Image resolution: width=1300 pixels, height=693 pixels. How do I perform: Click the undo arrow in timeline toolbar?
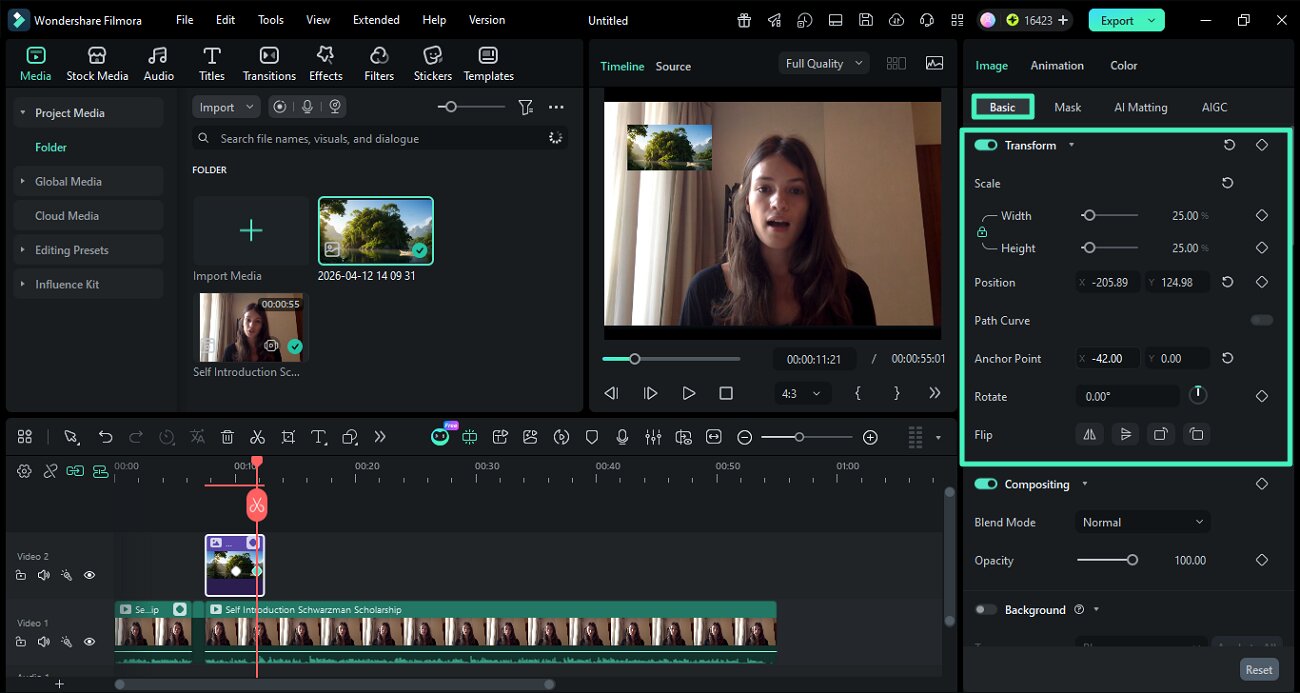pos(105,437)
